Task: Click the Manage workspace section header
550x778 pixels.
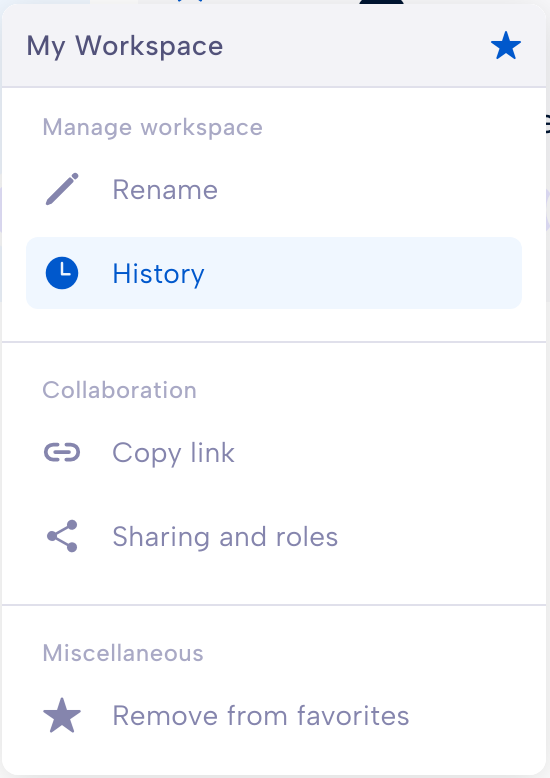Action: click(152, 128)
